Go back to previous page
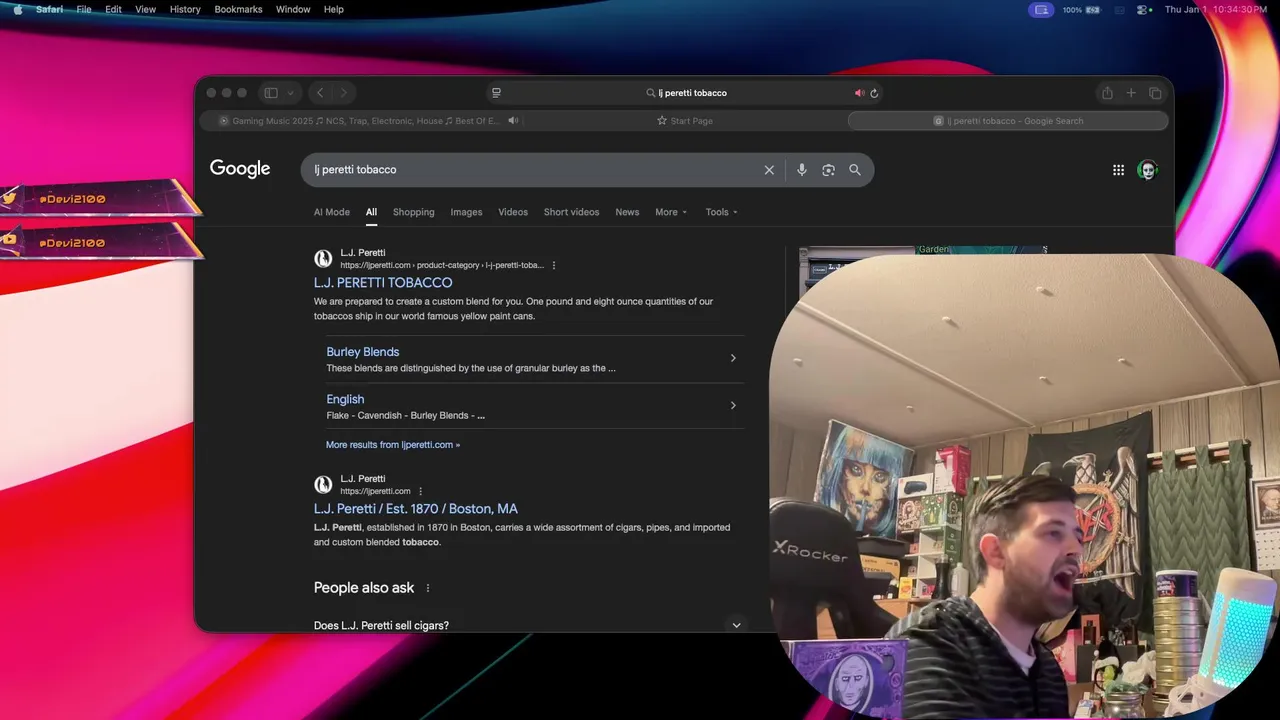The height and width of the screenshot is (720, 1280). pos(320,93)
